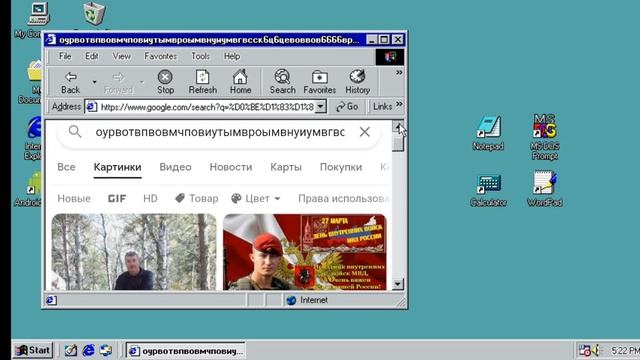Open the File menu
Image resolution: width=640 pixels, height=360 pixels.
coord(65,56)
